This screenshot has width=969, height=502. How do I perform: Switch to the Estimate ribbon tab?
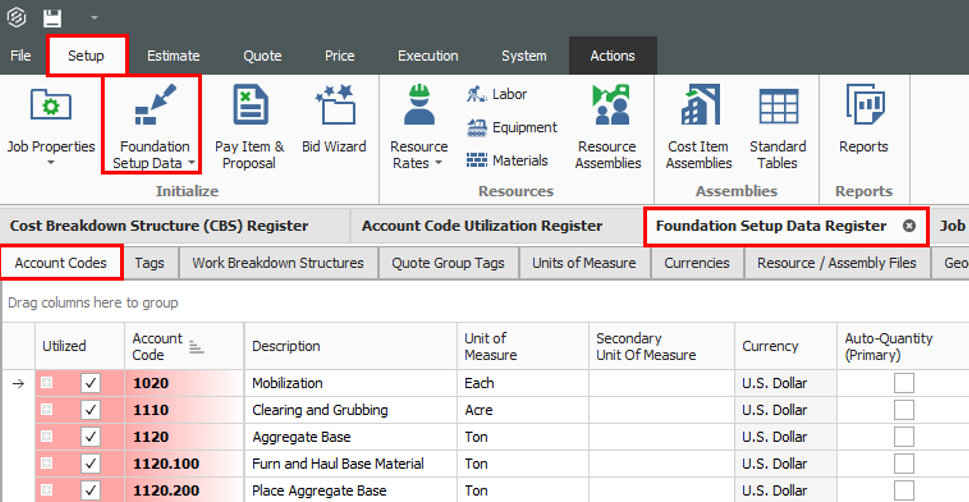click(173, 56)
